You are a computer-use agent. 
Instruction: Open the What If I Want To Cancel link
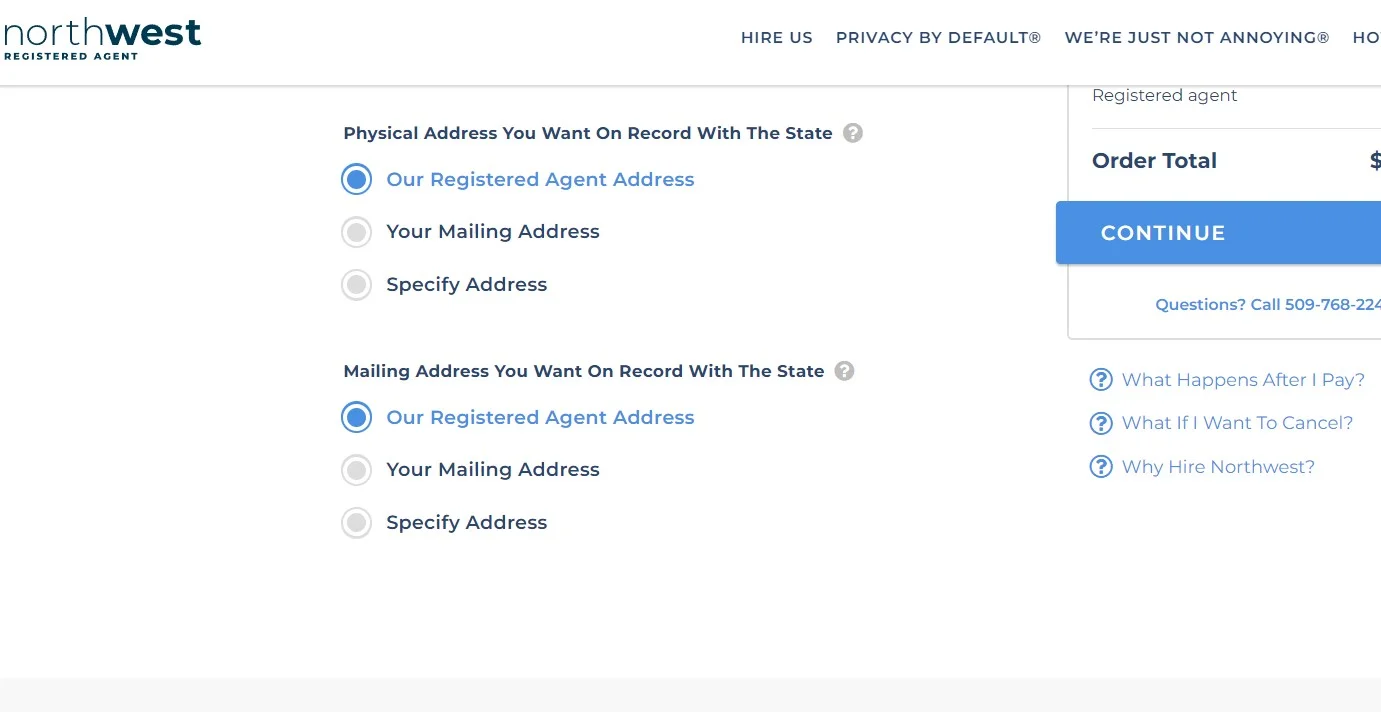(1237, 423)
